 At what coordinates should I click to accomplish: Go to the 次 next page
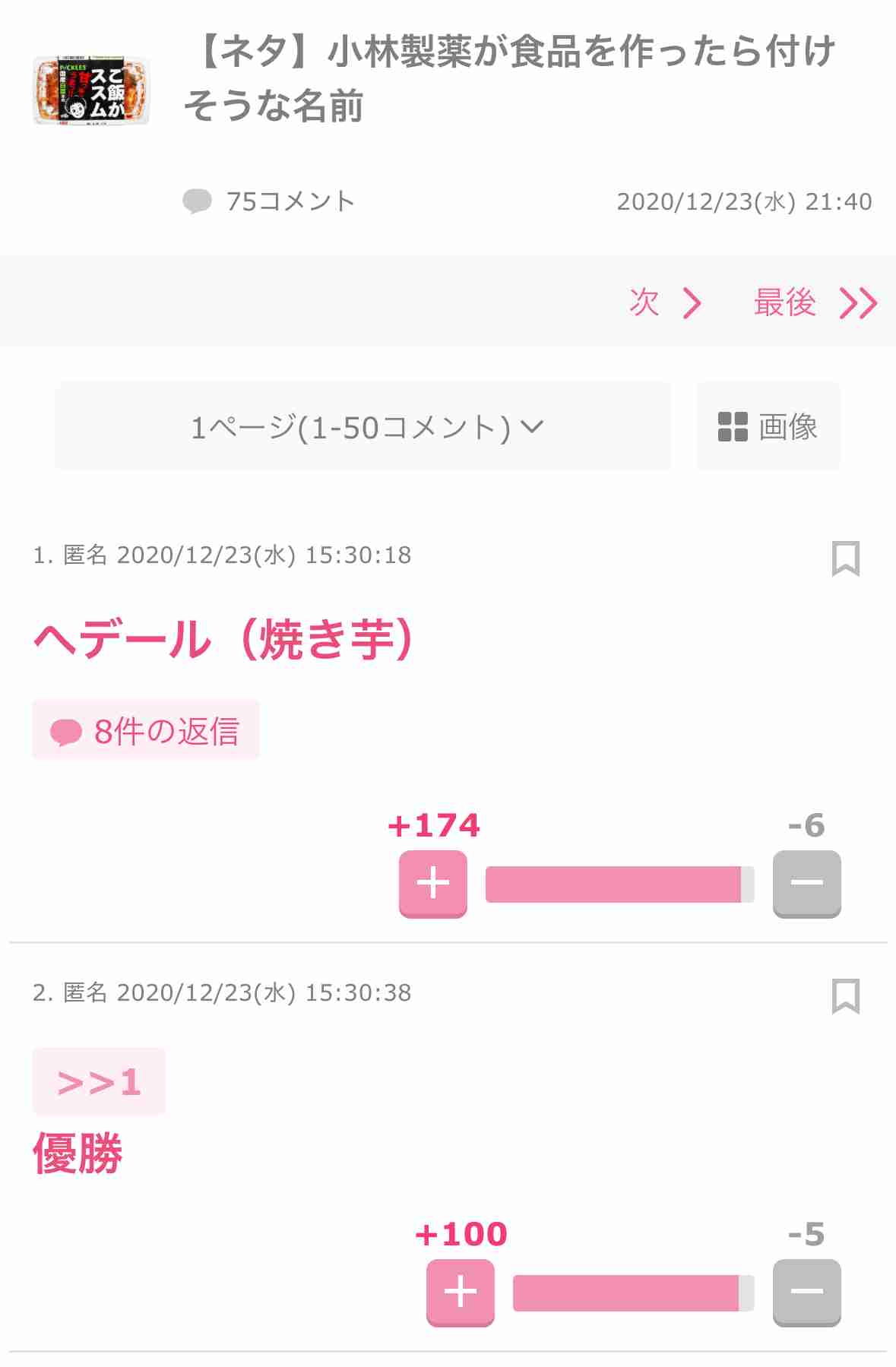click(x=665, y=302)
